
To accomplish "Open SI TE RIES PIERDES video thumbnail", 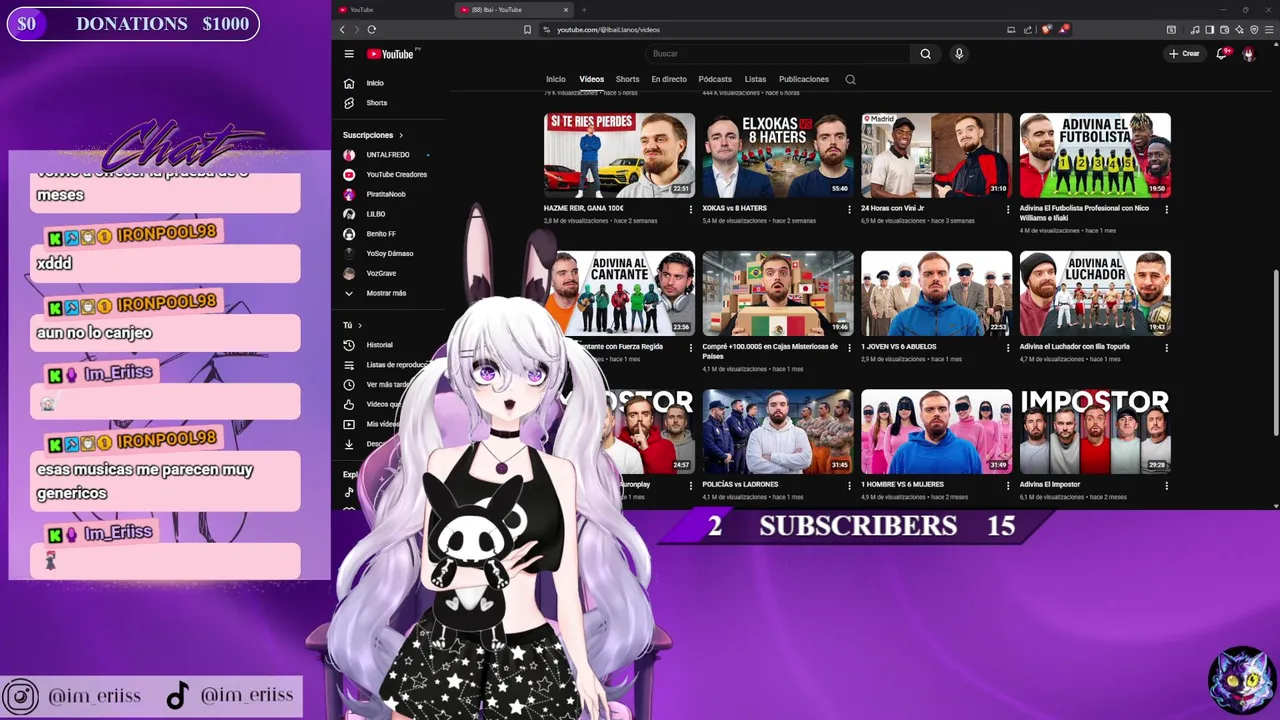I will 620,155.
